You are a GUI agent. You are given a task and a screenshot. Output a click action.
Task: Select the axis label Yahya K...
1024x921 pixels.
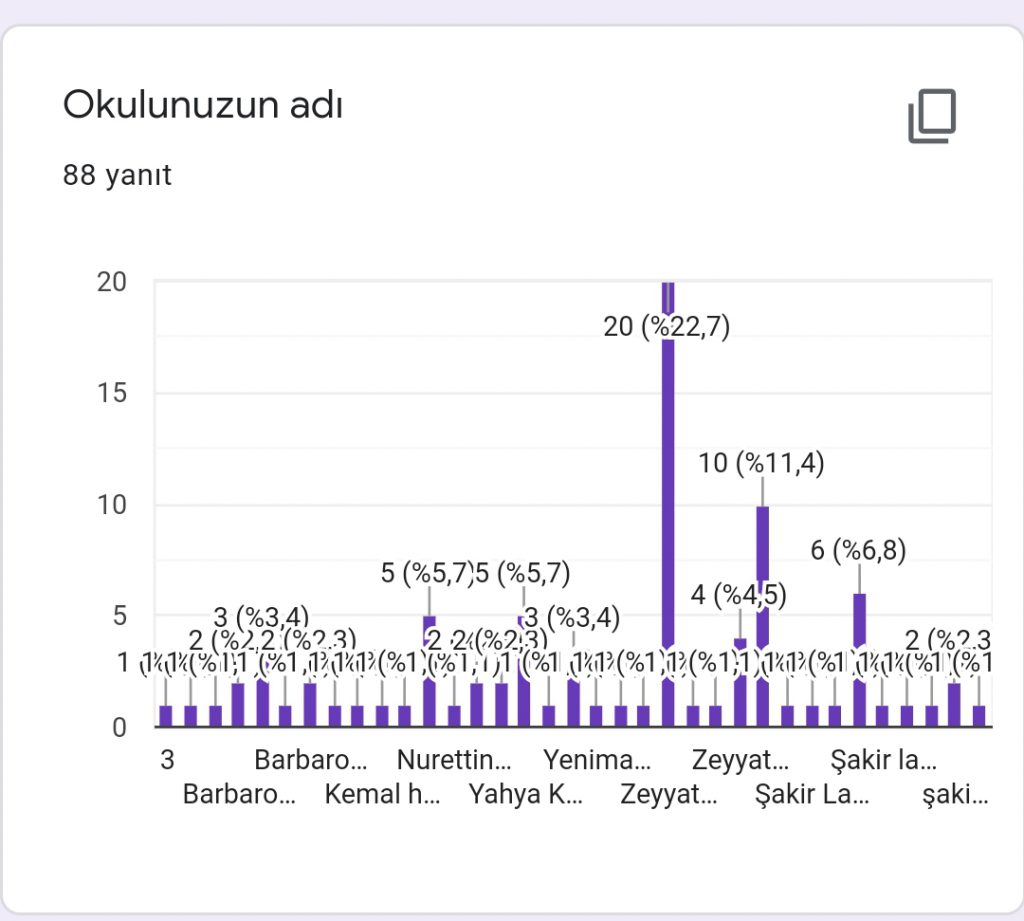[527, 794]
